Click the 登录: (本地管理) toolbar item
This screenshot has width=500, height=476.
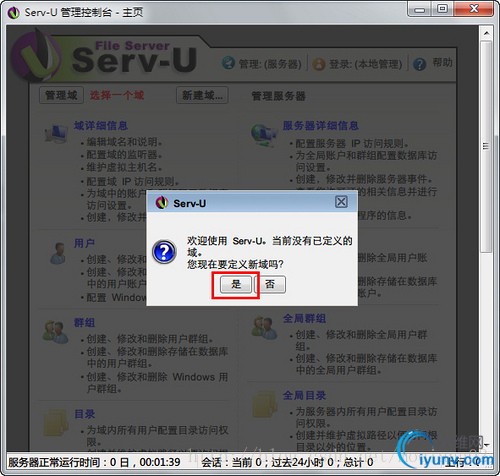(x=366, y=64)
